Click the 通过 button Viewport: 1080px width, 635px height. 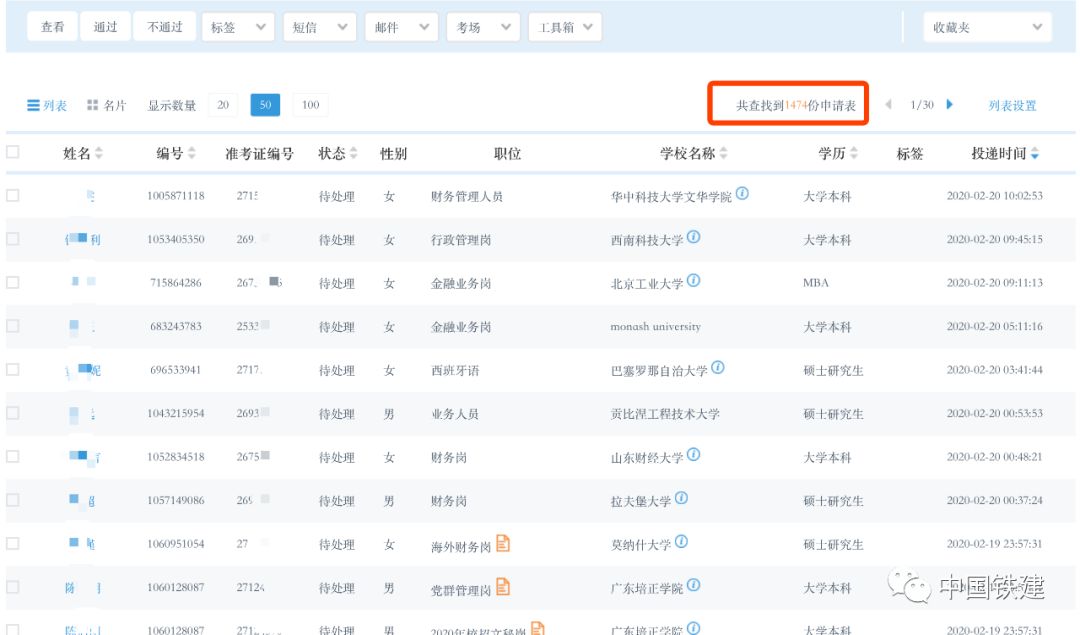[105, 28]
